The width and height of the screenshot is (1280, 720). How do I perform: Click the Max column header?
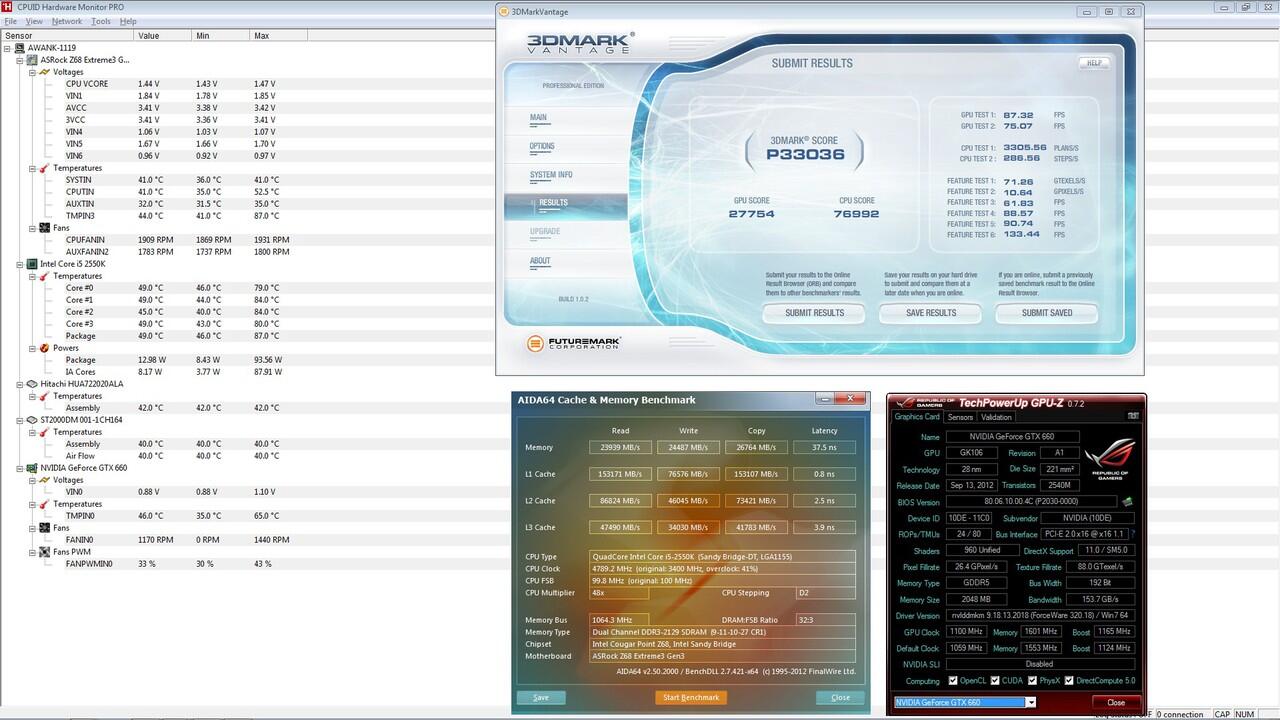[x=279, y=36]
